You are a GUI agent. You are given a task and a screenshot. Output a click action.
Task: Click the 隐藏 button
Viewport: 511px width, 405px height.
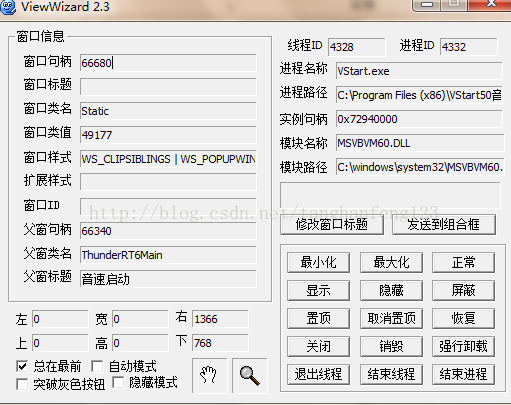click(391, 290)
